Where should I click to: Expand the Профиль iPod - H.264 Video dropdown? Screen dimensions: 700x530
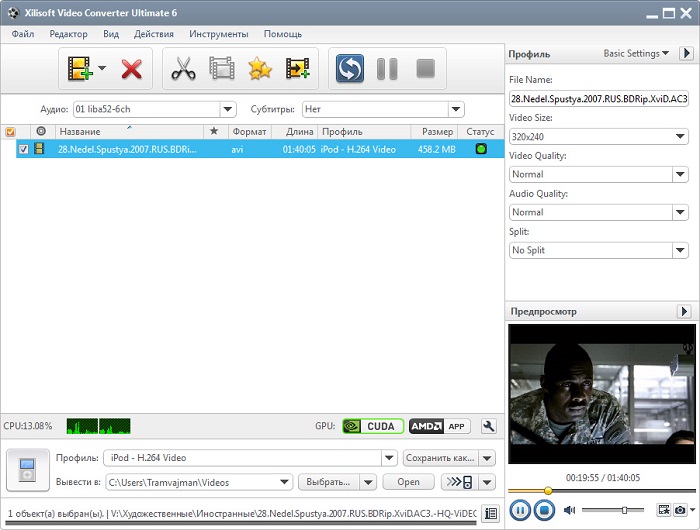point(389,458)
